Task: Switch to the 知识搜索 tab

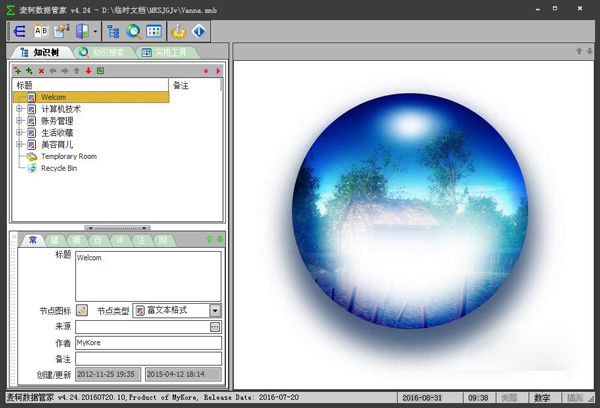Action: pos(103,52)
